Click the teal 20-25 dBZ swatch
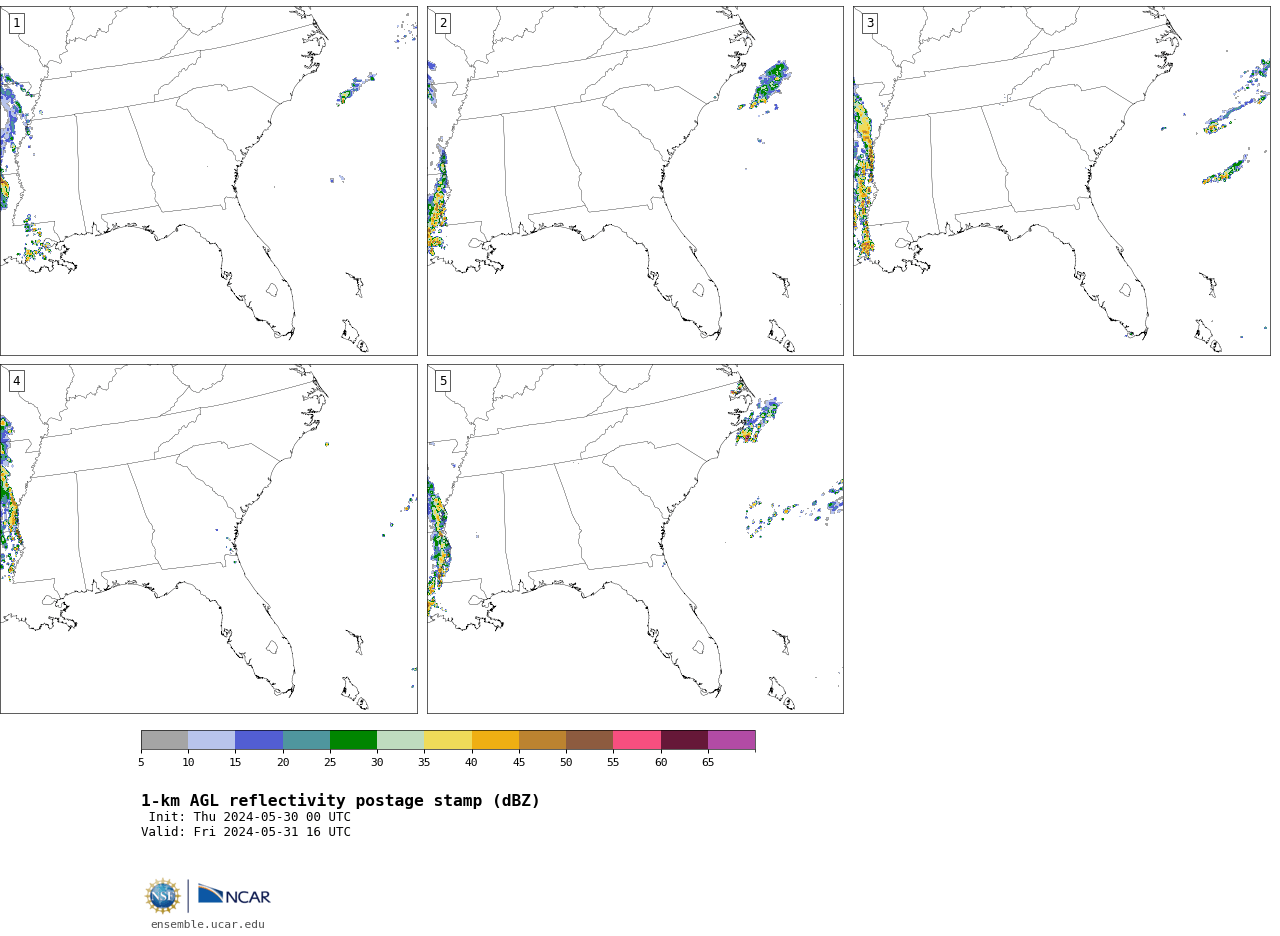 (x=306, y=740)
